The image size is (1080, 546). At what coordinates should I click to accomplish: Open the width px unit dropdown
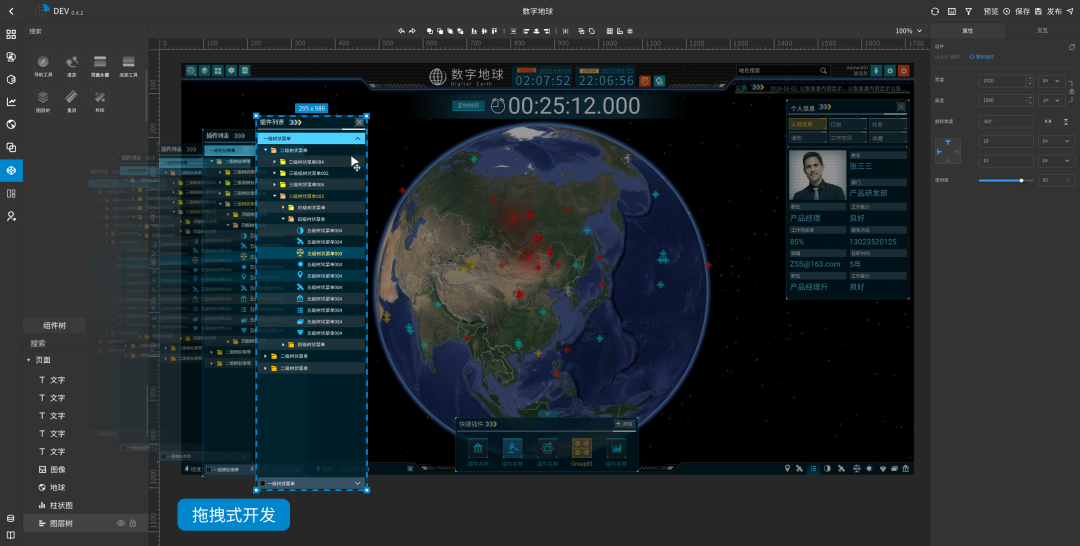[x=1052, y=81]
